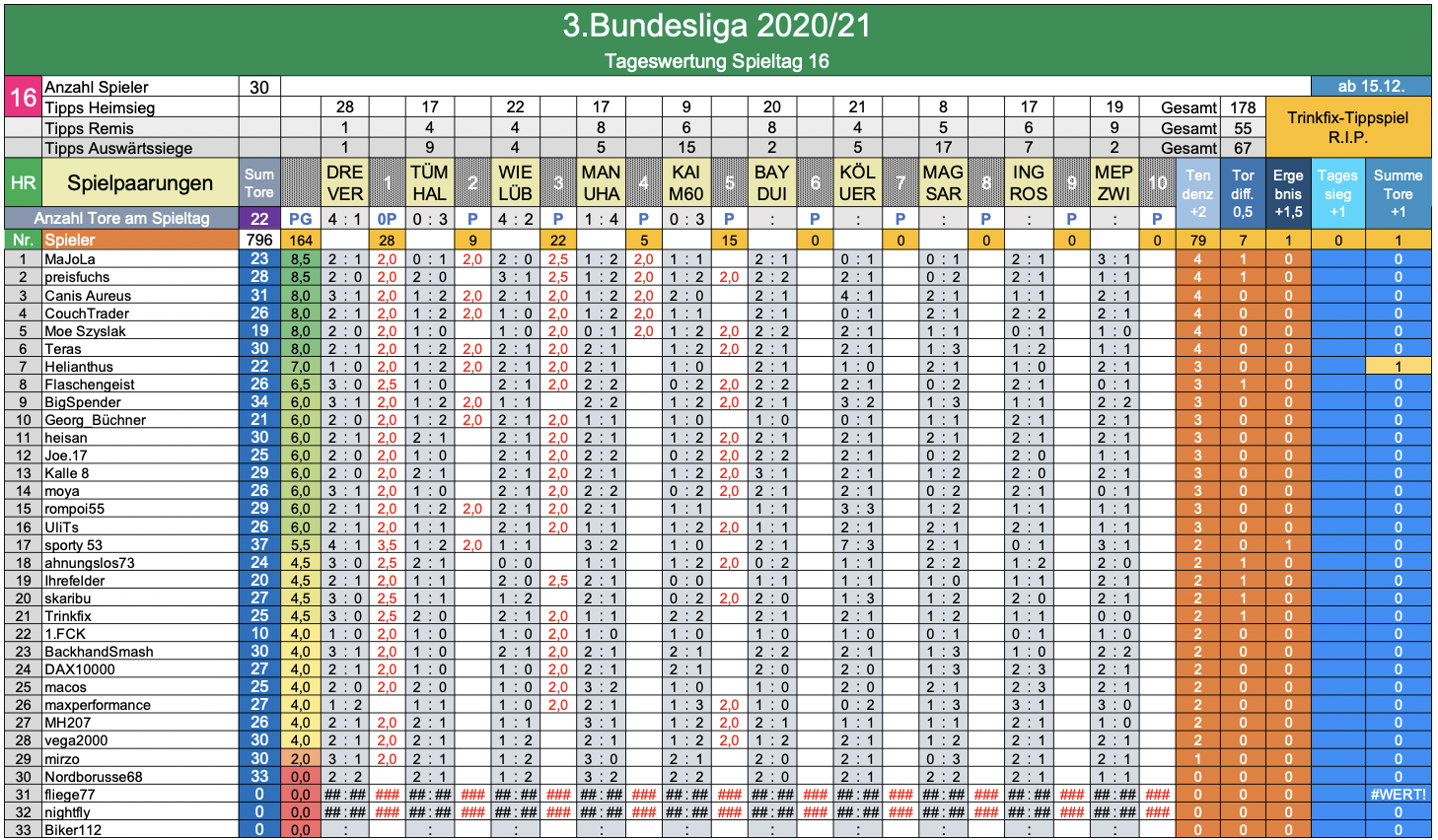The width and height of the screenshot is (1438, 840).
Task: Select the 'DRE VER' match header
Action: coord(345,183)
